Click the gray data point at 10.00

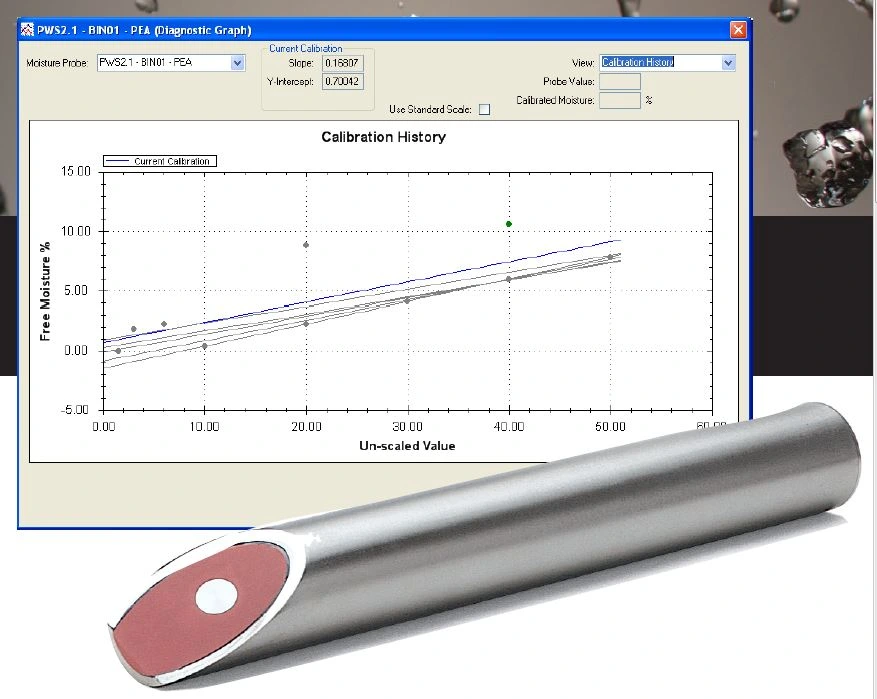[x=204, y=346]
